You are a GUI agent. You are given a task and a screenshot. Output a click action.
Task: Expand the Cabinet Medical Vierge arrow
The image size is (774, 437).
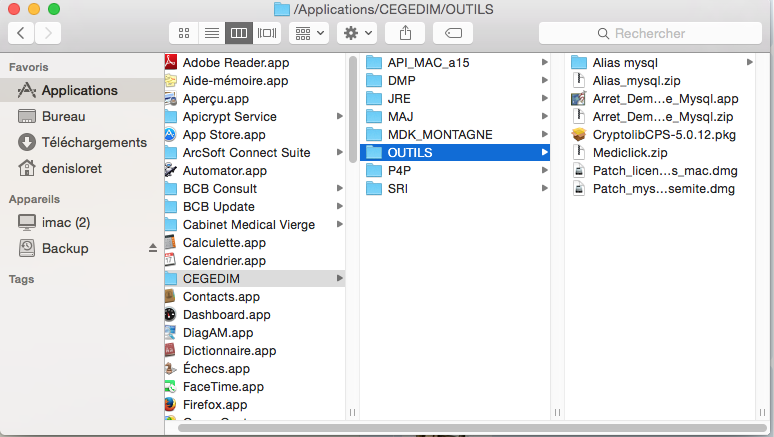340,224
